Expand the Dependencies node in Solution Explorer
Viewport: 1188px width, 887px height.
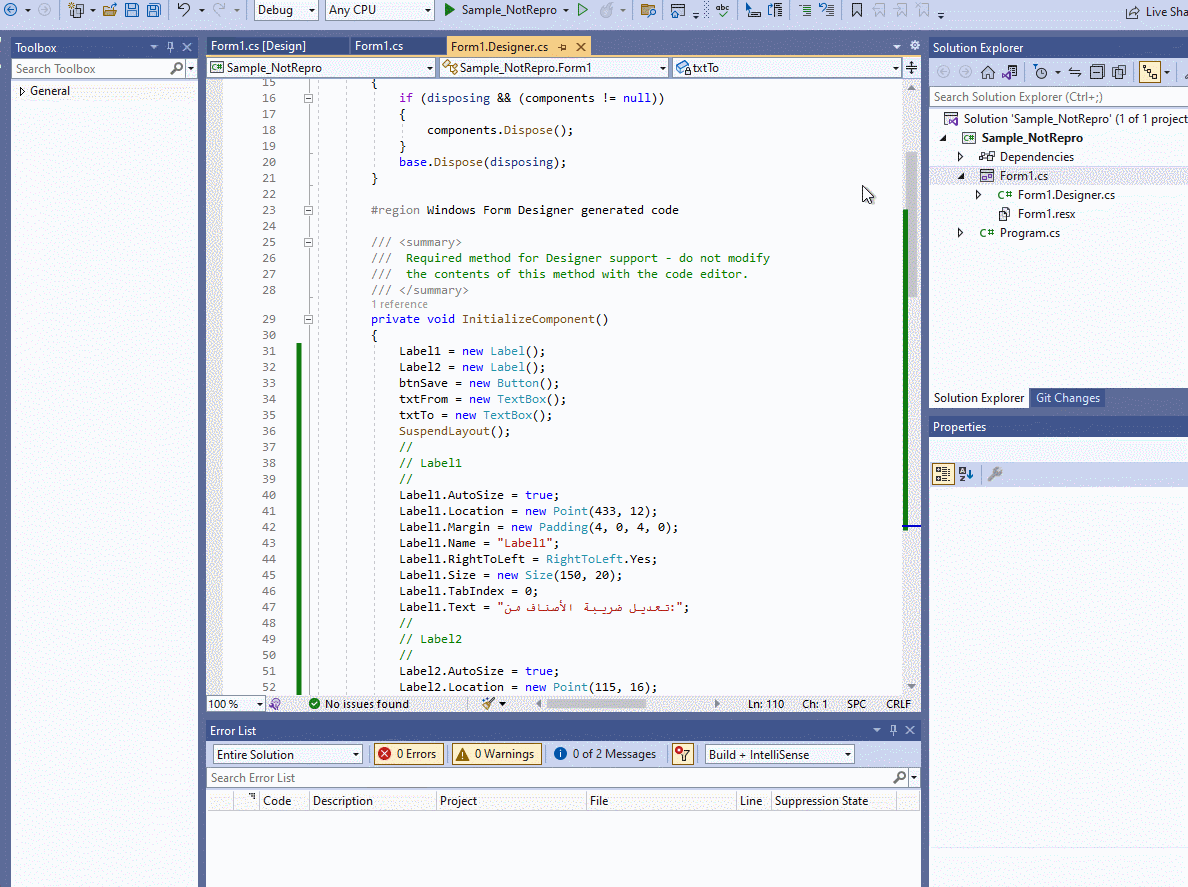click(x=959, y=156)
